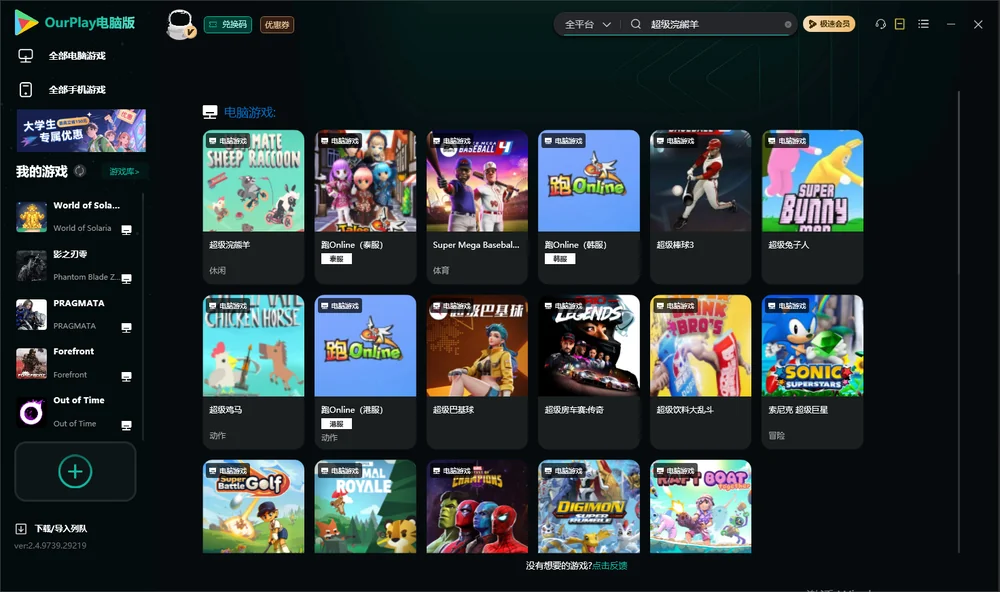Click the version text ver:2.4.9739.29219
This screenshot has width=1000, height=592.
(50, 545)
